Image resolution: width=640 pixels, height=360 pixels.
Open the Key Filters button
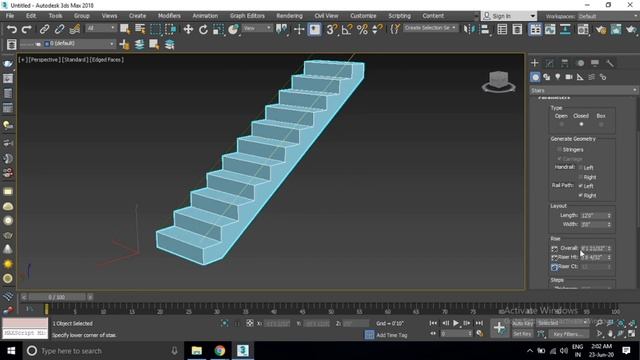point(568,334)
